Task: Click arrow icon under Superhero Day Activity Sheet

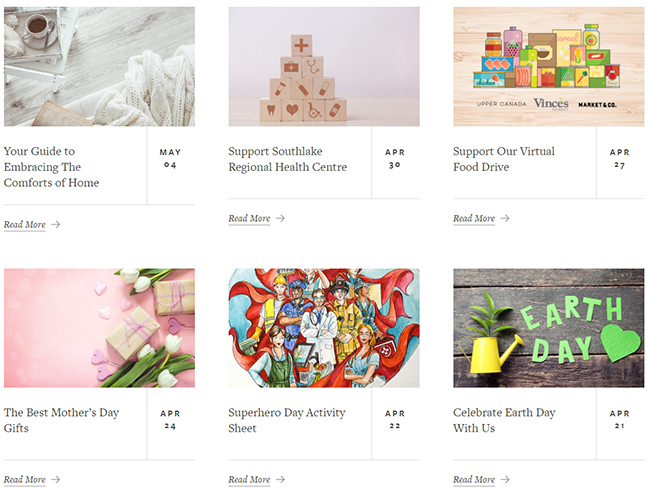Action: coord(280,479)
